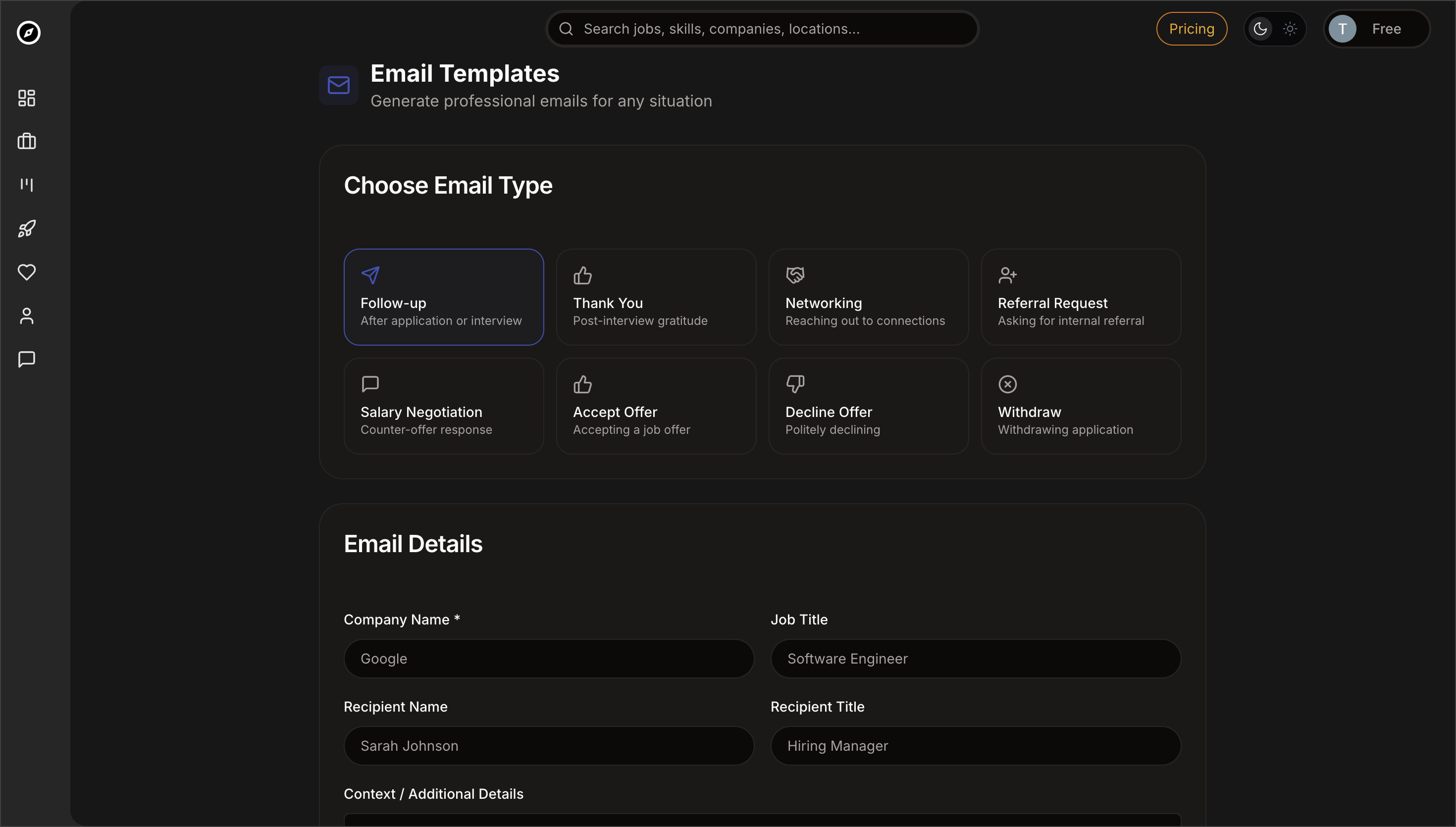Open the briefcase jobs icon in sidebar
This screenshot has width=1456, height=827.
(x=27, y=141)
